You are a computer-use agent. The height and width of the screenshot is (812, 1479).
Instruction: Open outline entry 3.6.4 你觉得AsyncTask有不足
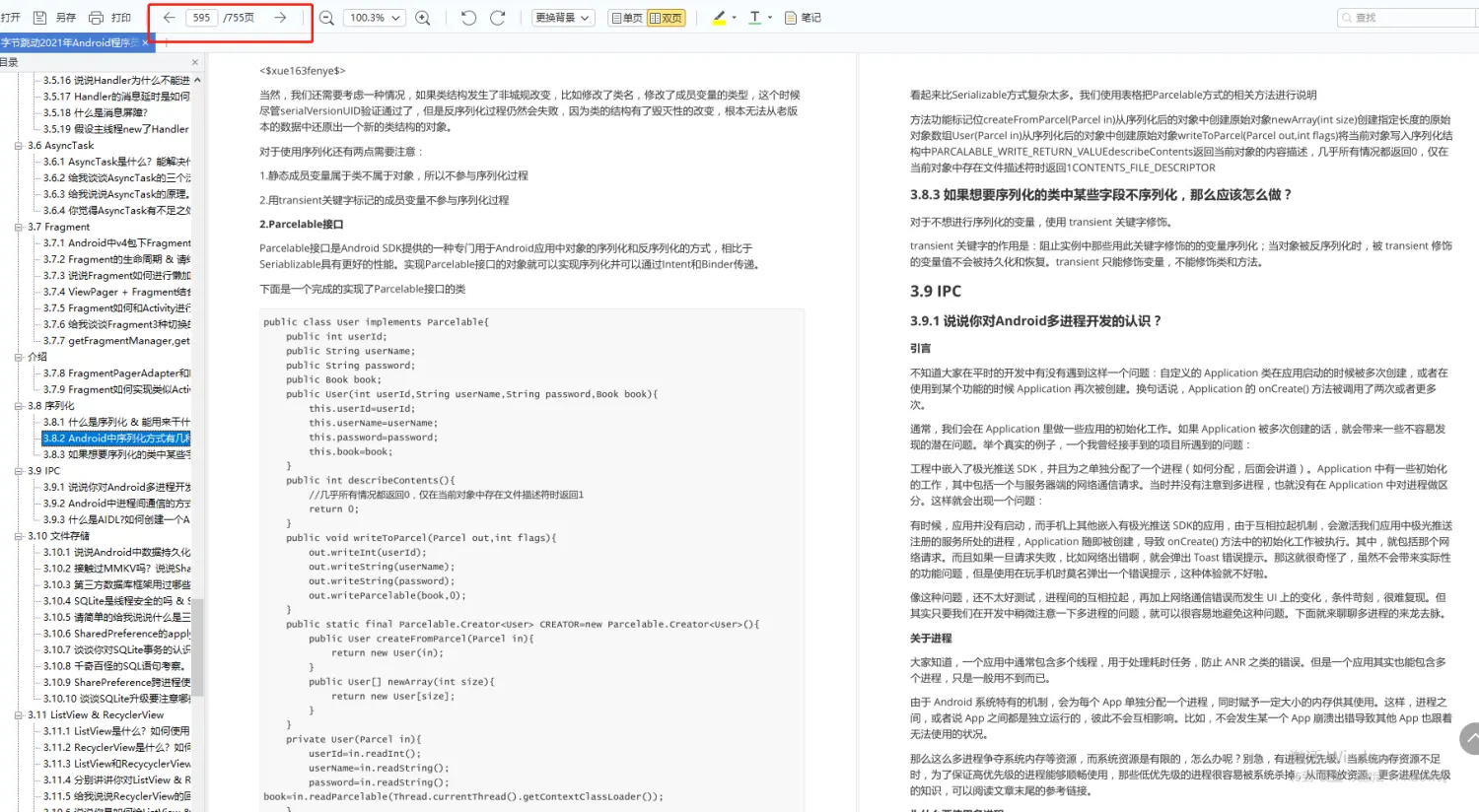[x=116, y=210]
